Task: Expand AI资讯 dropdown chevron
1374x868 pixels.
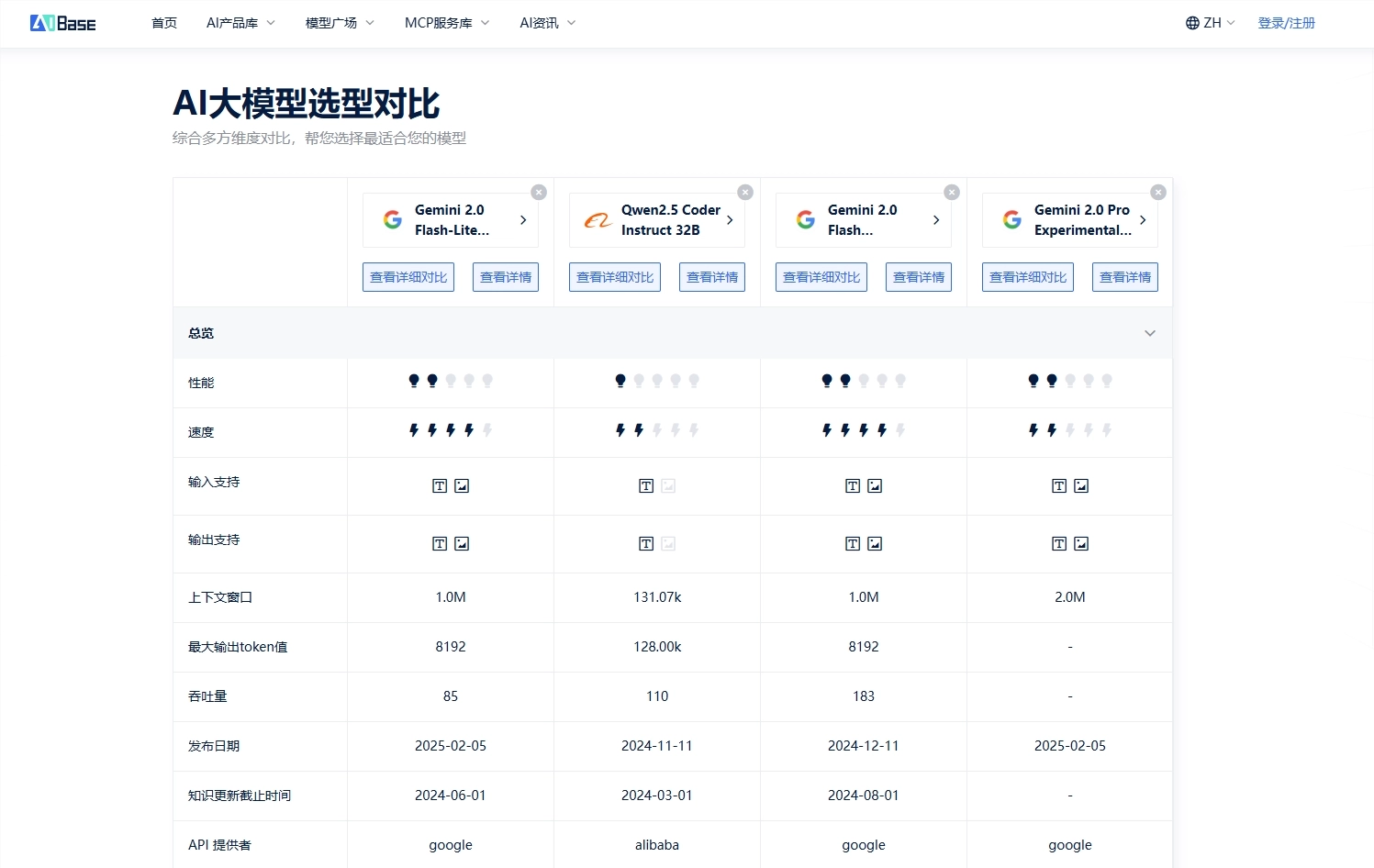Action: coord(571,23)
